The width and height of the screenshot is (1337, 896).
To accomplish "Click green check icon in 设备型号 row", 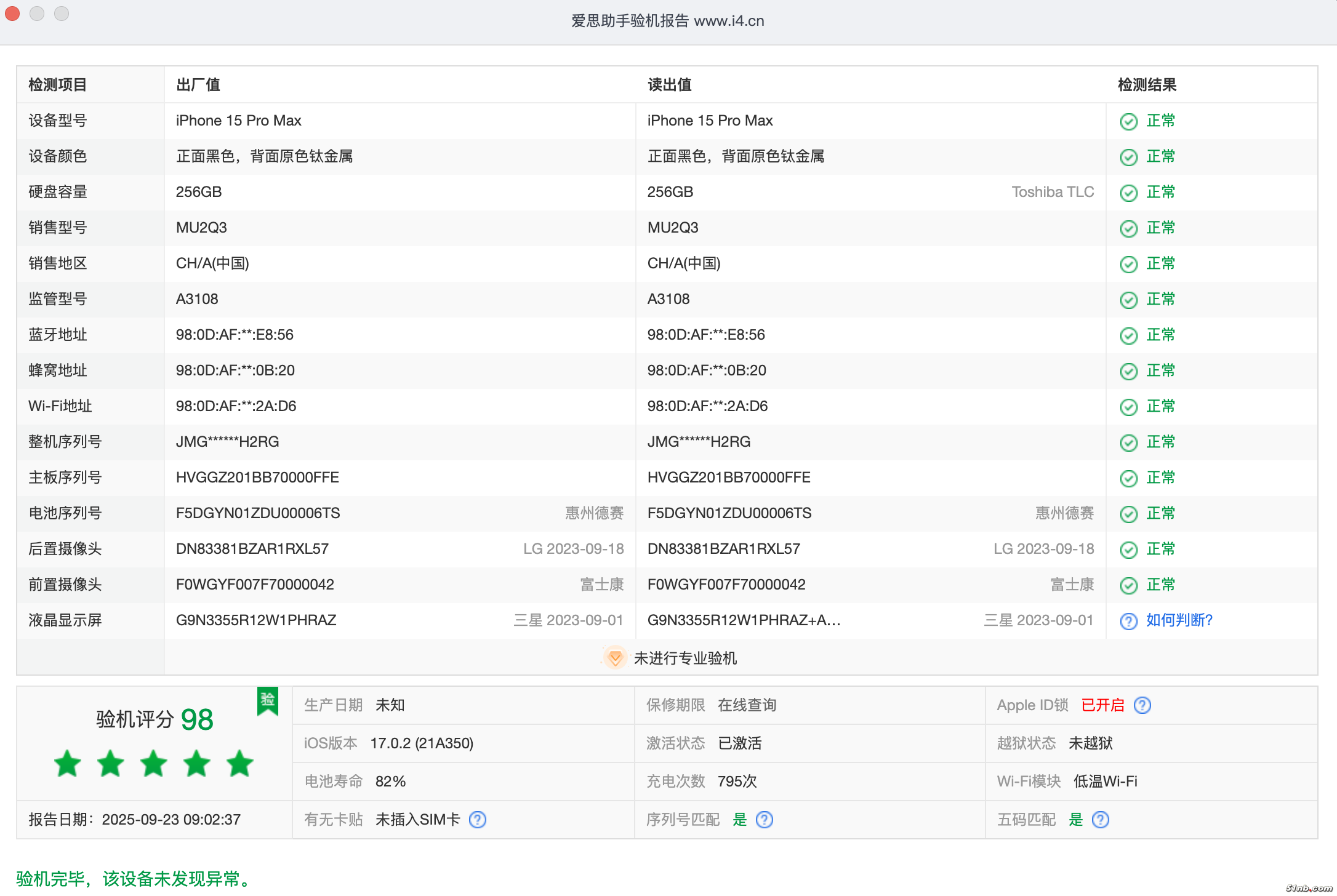I will coord(1128,121).
